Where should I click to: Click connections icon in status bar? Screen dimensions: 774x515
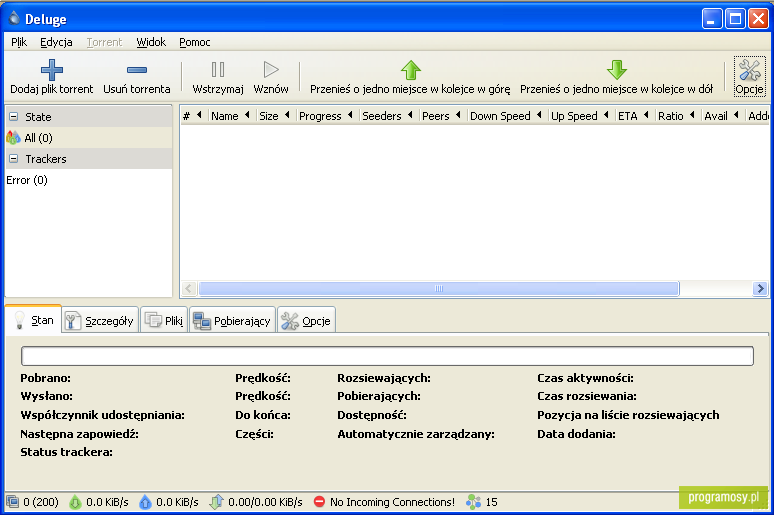point(12,502)
